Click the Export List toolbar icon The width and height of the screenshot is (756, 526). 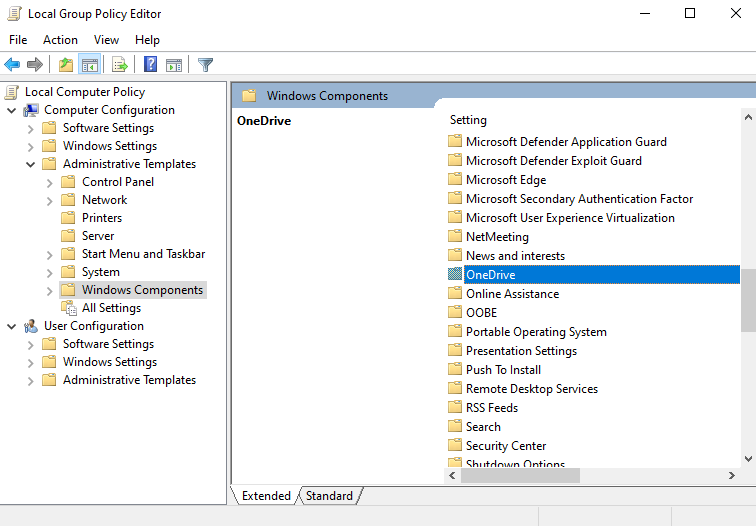[120, 65]
